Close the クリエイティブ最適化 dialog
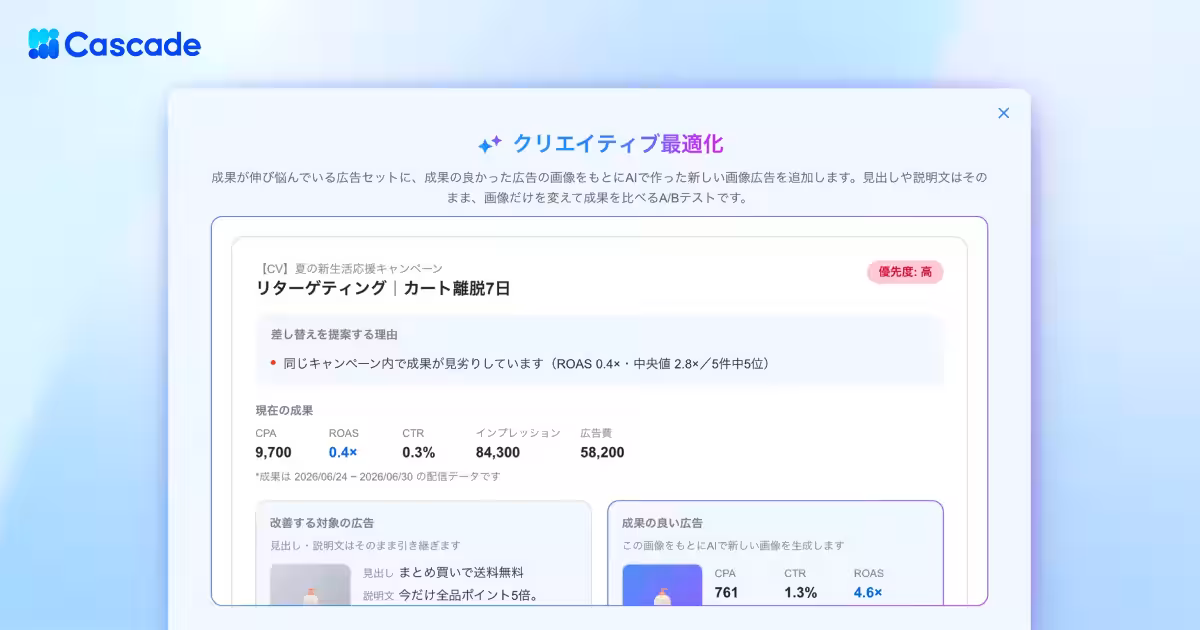Image resolution: width=1200 pixels, height=630 pixels. [1004, 113]
